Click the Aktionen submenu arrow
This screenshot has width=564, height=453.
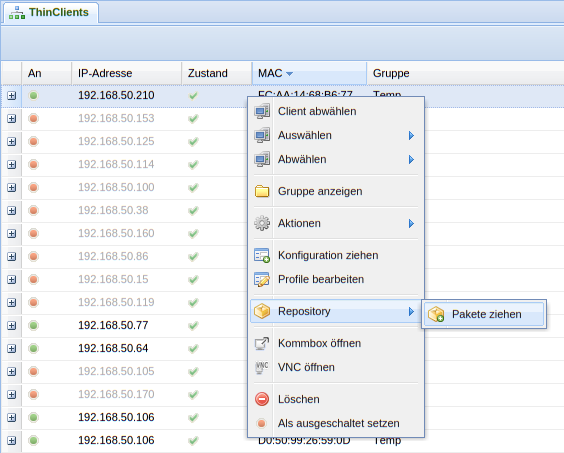(411, 223)
